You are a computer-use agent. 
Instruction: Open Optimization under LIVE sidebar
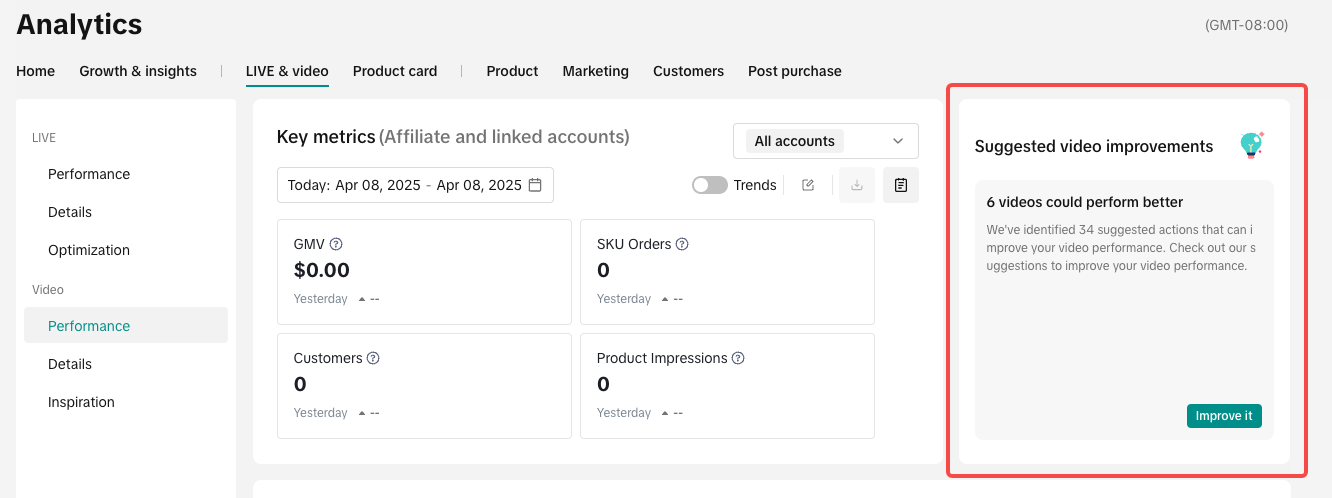[x=89, y=250]
